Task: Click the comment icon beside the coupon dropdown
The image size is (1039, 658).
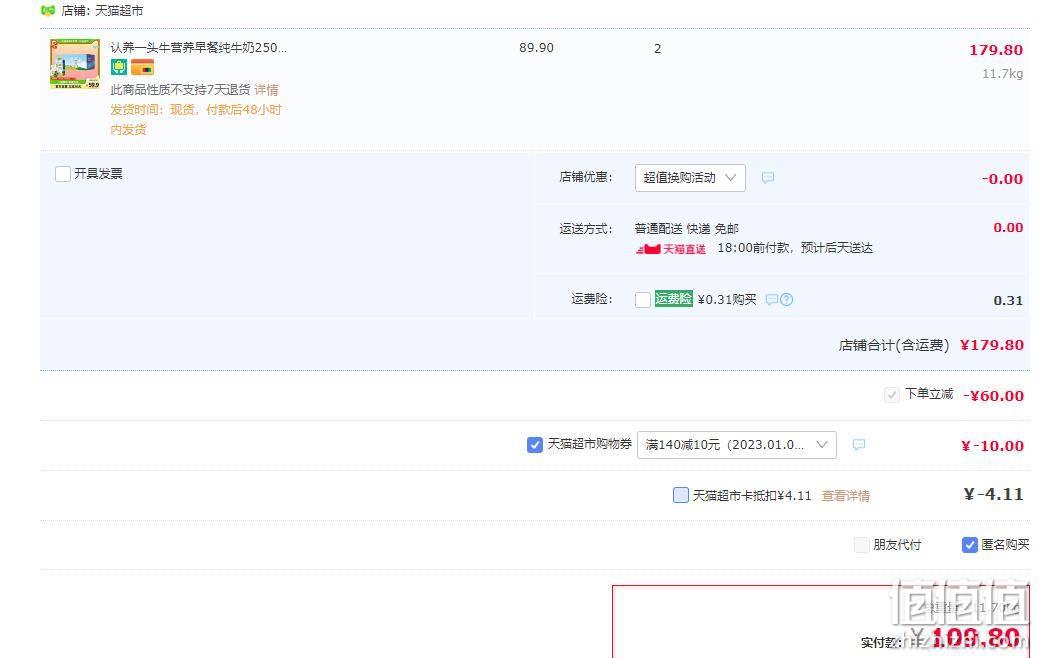Action: tap(858, 445)
